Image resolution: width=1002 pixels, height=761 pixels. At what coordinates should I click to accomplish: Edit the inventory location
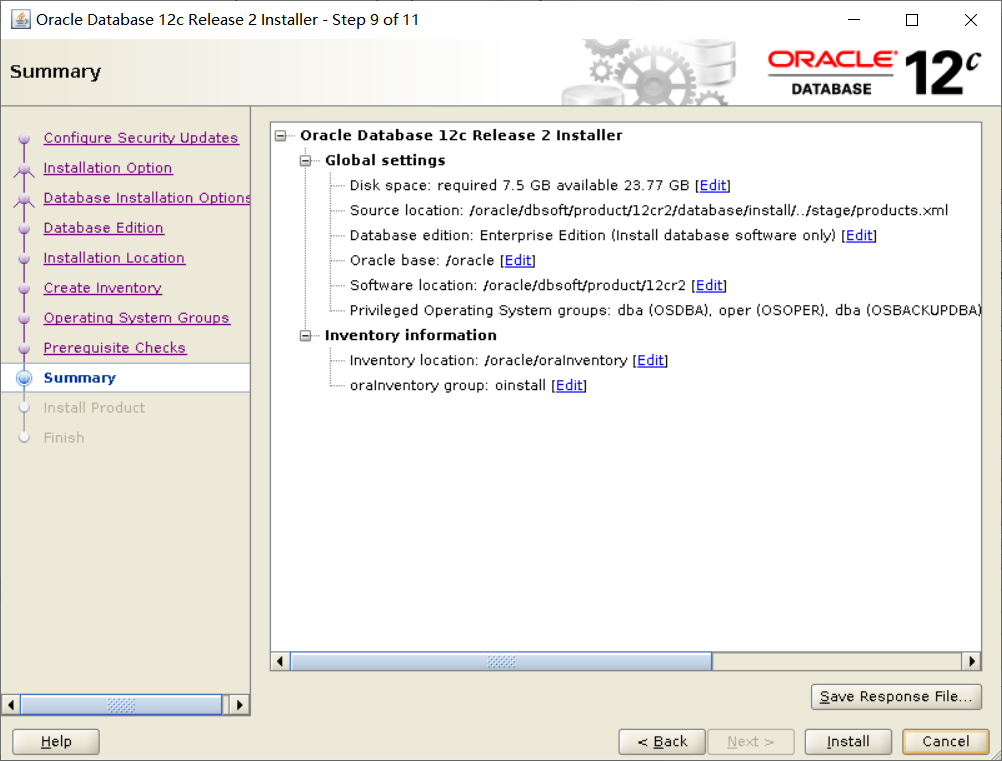click(x=650, y=360)
